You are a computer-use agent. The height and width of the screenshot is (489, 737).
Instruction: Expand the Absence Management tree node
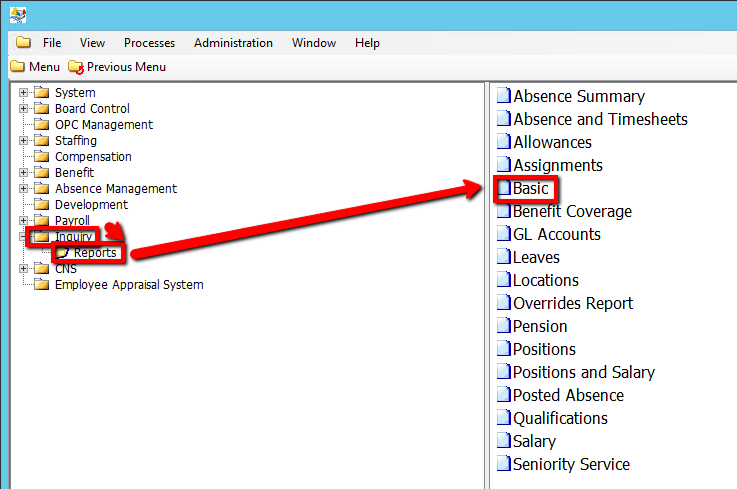tap(24, 189)
